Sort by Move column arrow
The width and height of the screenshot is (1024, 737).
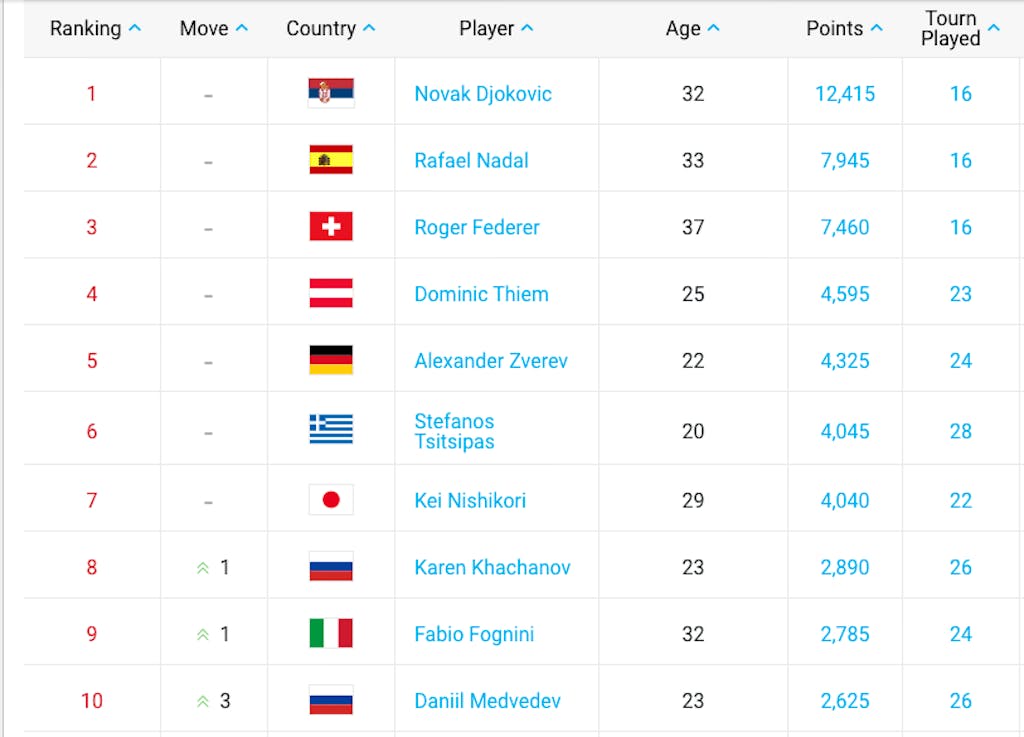(242, 28)
